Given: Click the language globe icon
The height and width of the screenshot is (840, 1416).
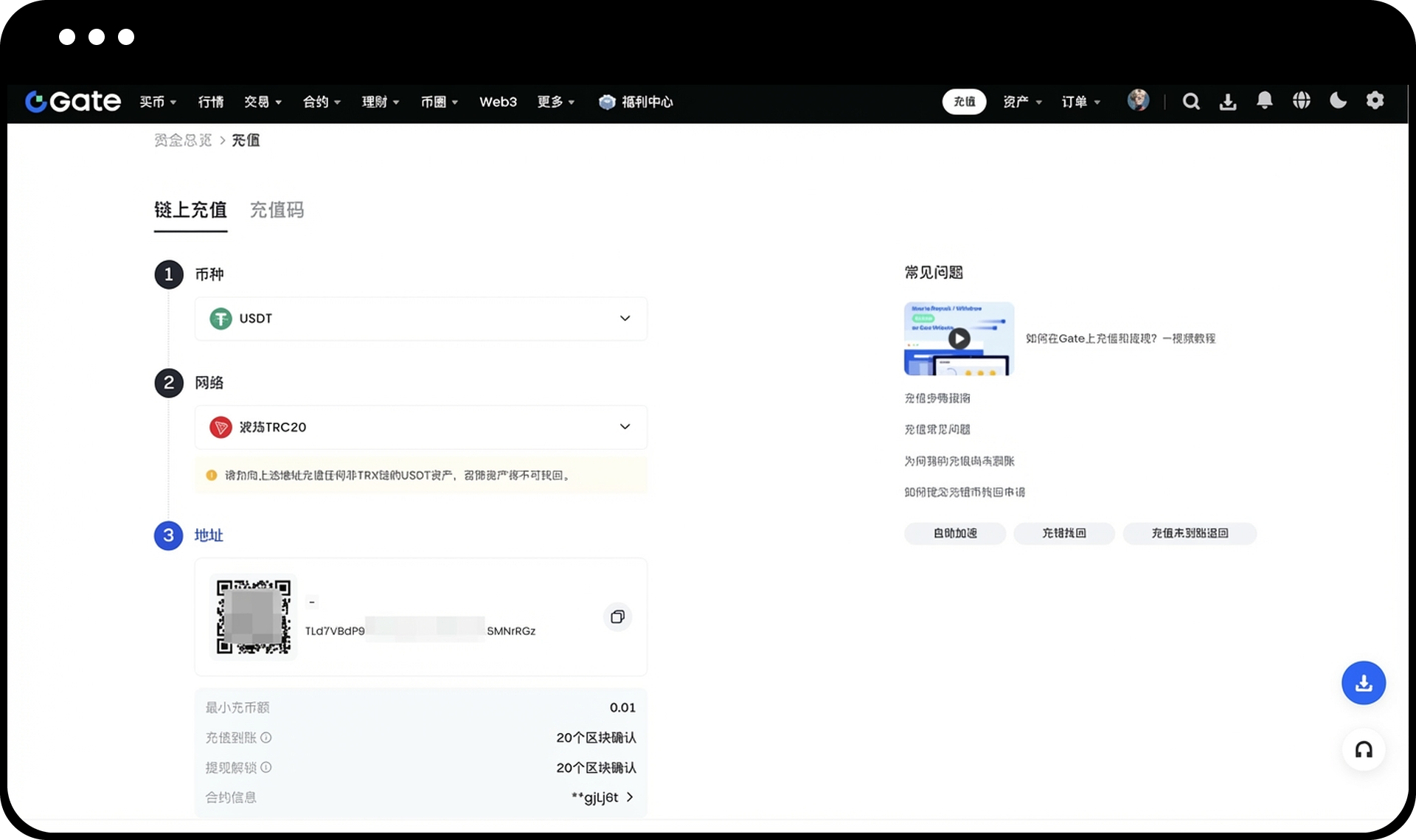Looking at the screenshot, I should coord(1301,100).
